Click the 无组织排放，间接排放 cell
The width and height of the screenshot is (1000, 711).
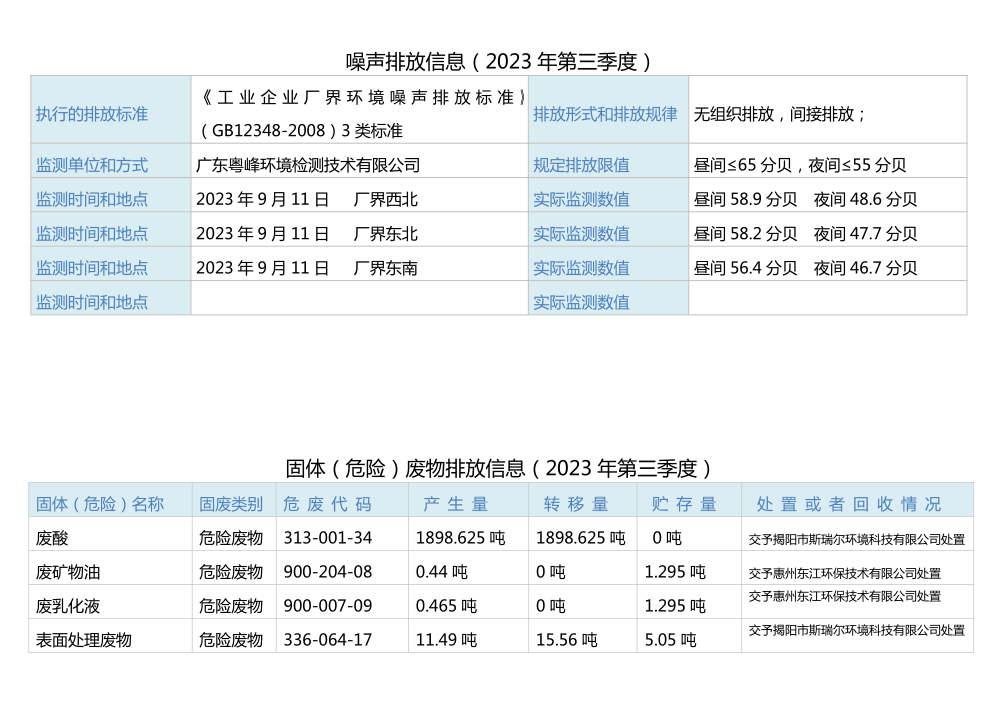point(828,110)
